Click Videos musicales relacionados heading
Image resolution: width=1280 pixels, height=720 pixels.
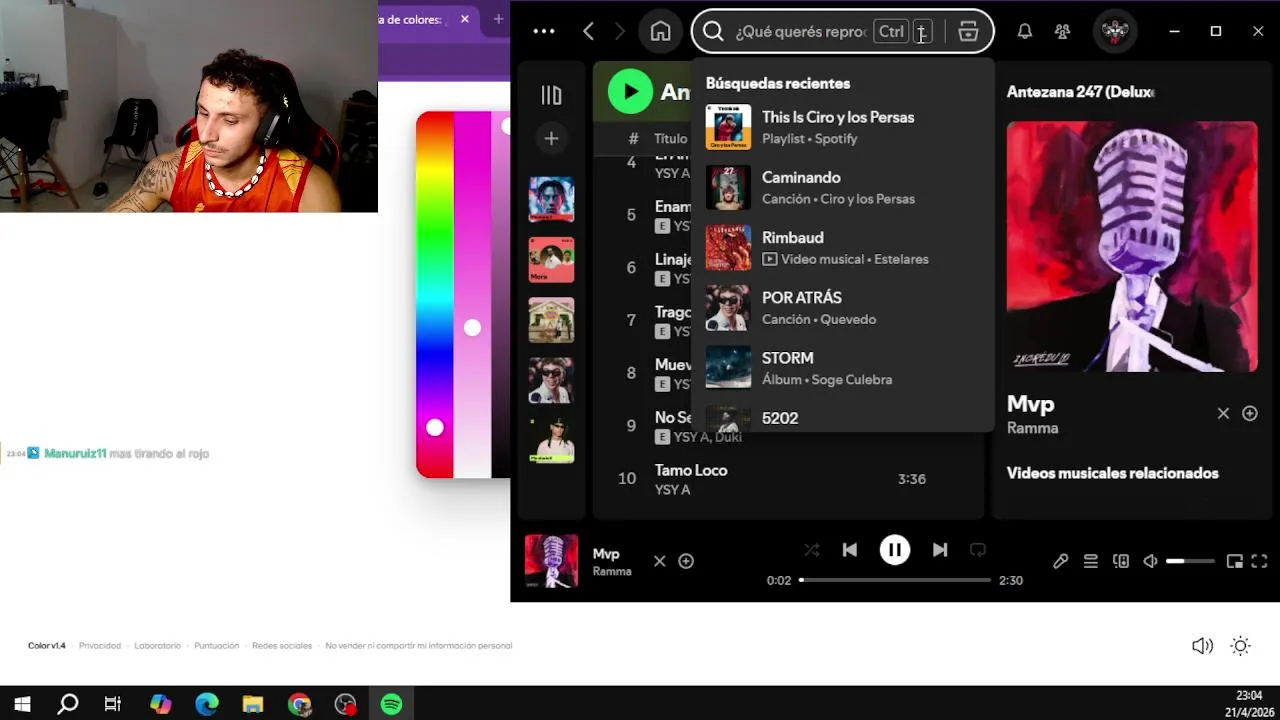coord(1112,473)
